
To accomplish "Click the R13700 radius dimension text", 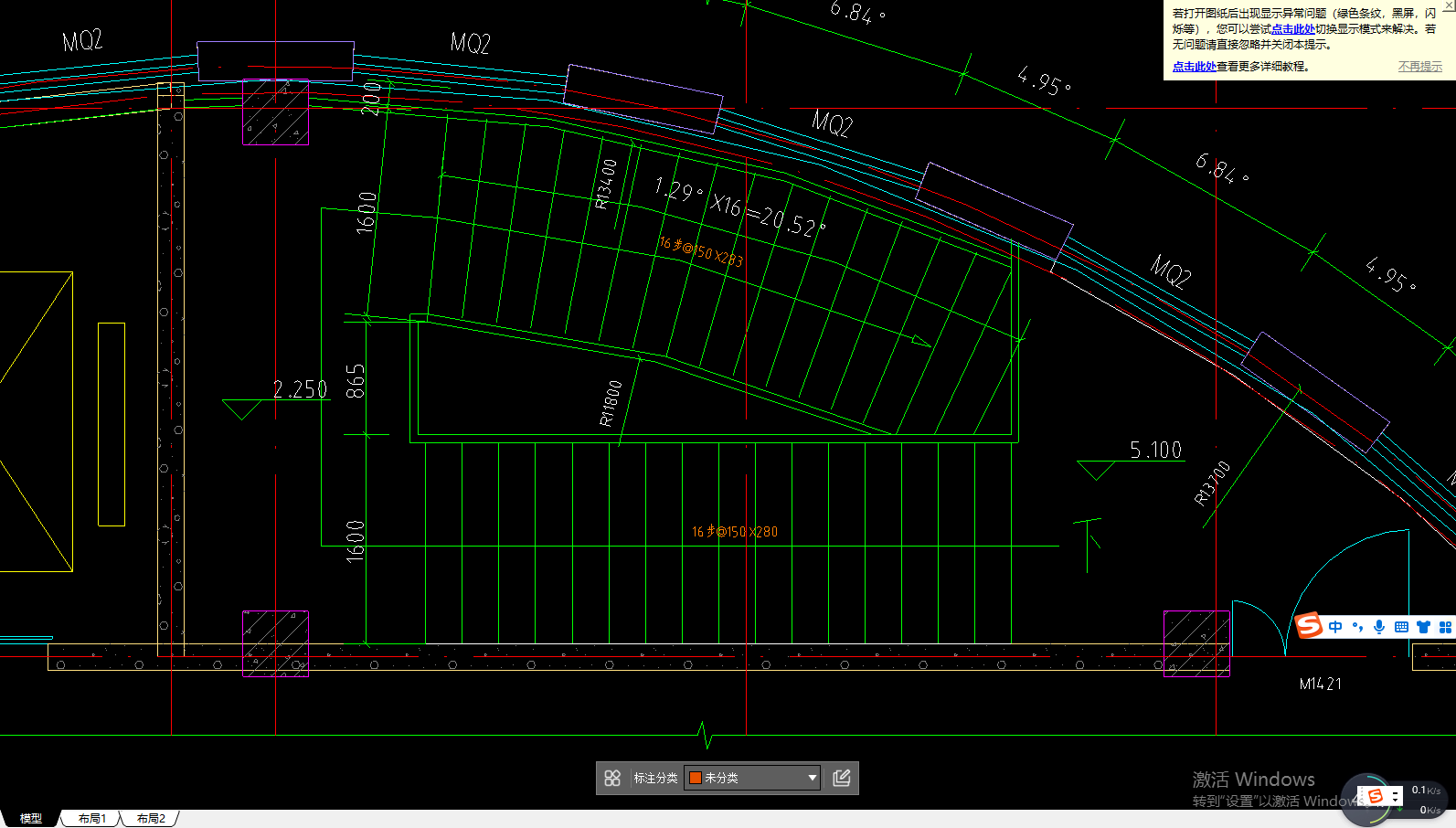I will (1212, 483).
